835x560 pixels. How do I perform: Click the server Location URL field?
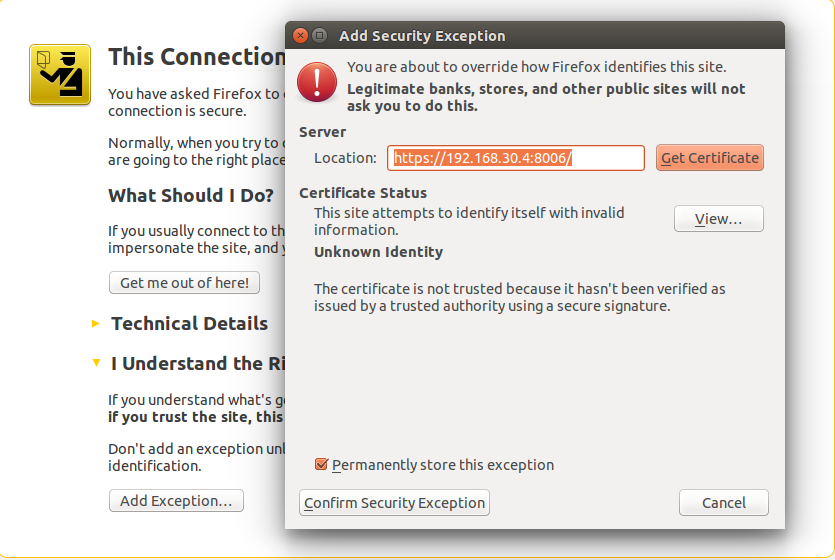tap(515, 158)
